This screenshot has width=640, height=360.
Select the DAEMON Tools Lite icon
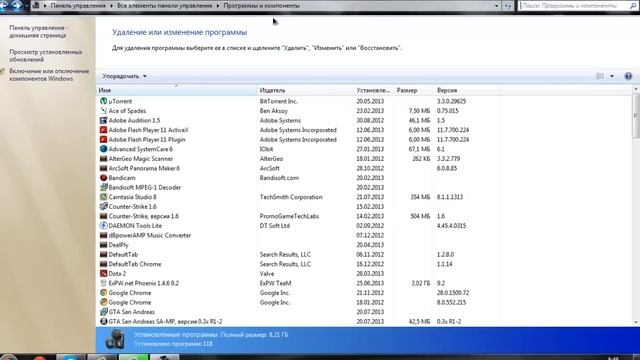point(104,226)
